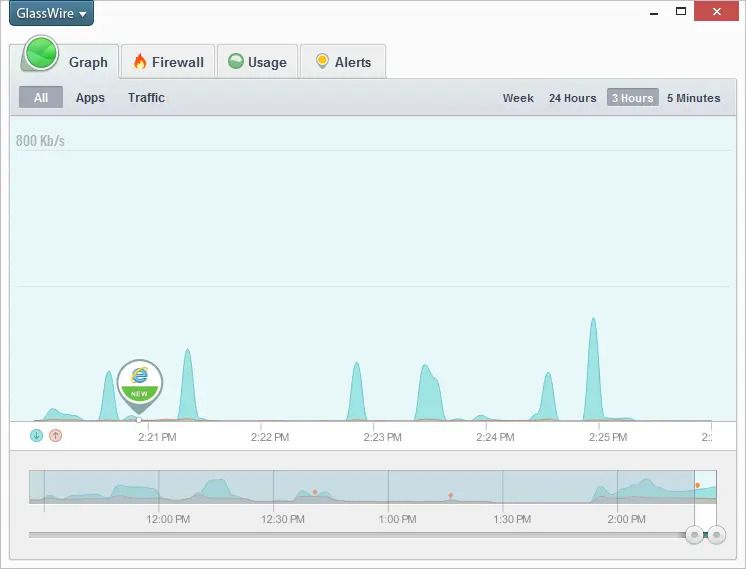Click the green GlassWire Graph status icon
Viewport: 746px width, 569px height.
tap(41, 53)
